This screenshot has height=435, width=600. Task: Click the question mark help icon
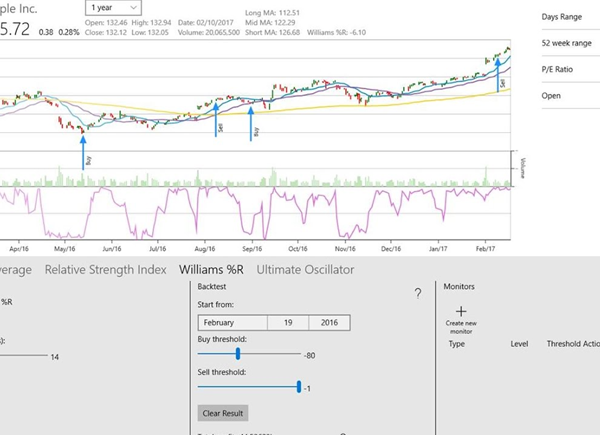click(417, 293)
